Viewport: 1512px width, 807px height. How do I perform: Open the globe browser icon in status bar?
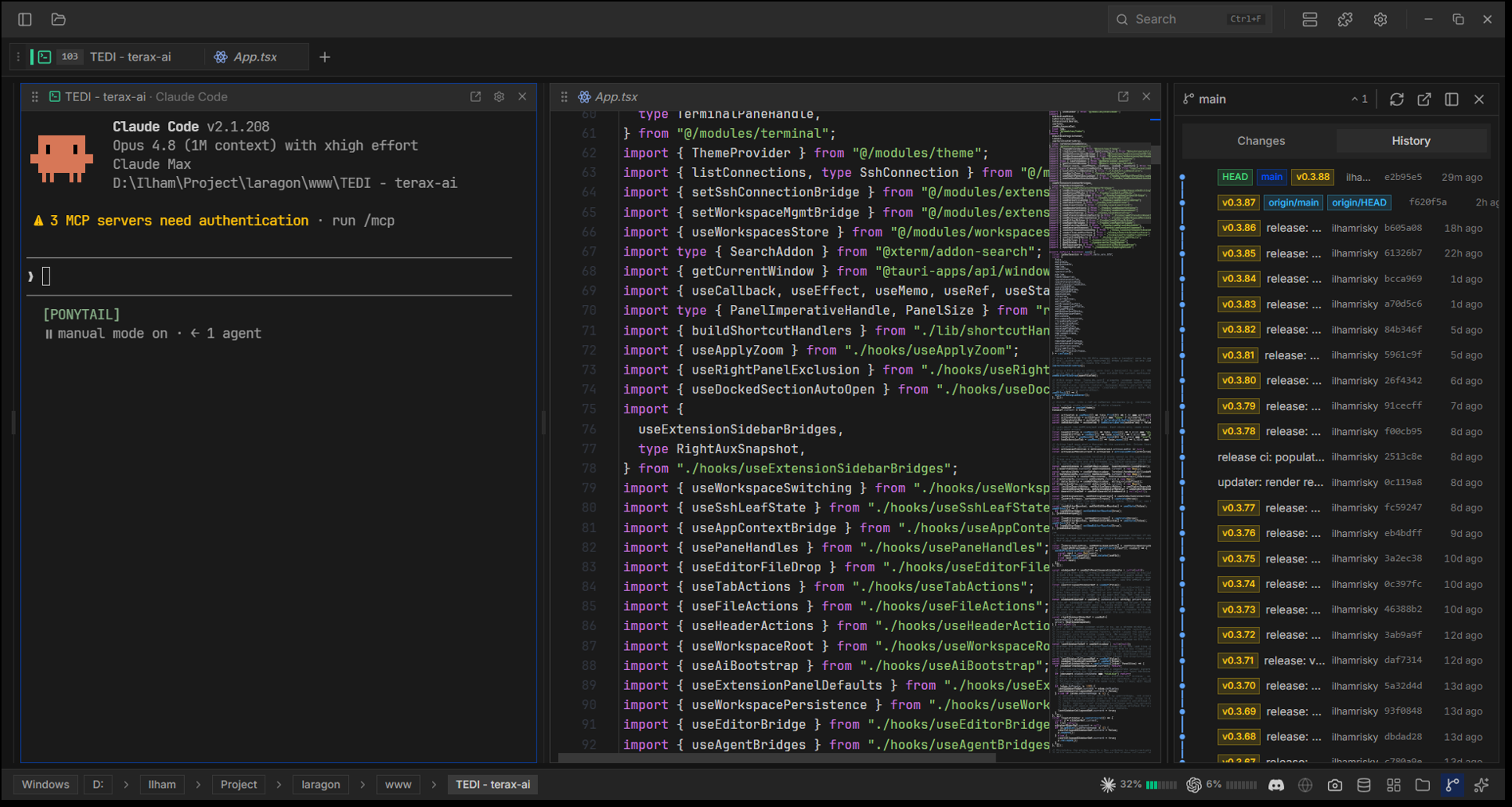click(1306, 785)
